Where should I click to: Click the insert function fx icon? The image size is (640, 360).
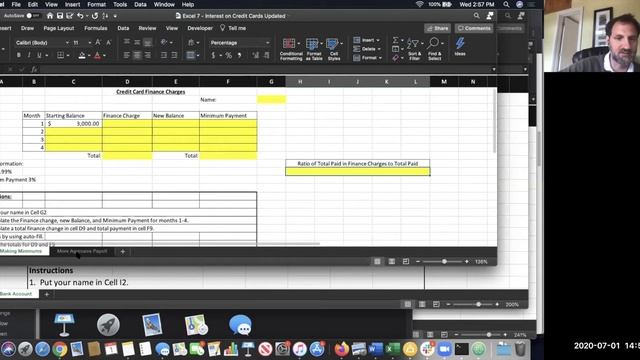point(34,69)
